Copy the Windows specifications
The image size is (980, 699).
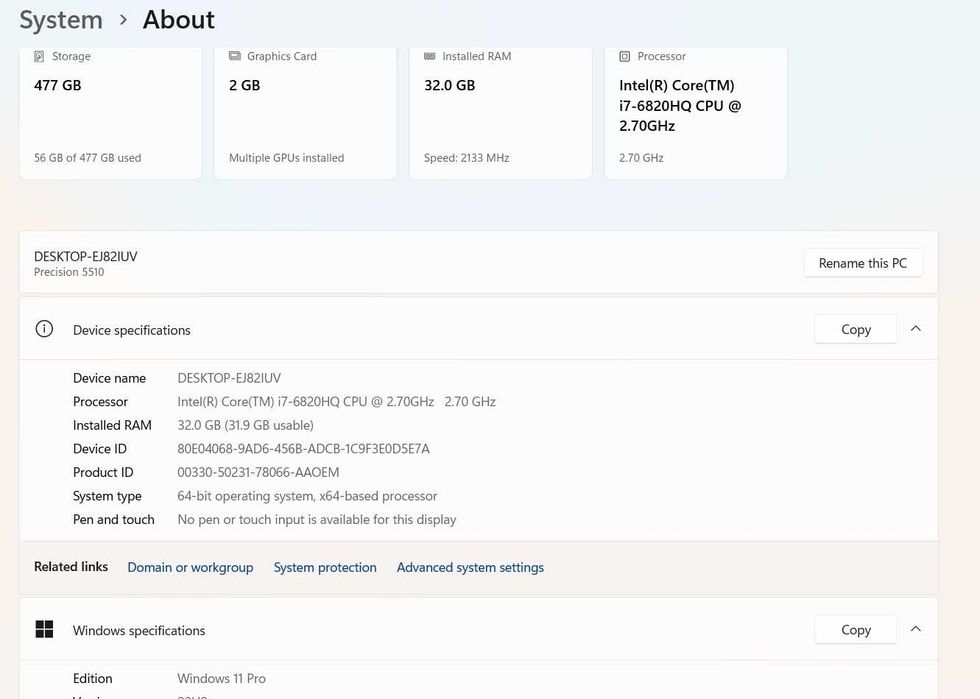pyautogui.click(x=856, y=629)
